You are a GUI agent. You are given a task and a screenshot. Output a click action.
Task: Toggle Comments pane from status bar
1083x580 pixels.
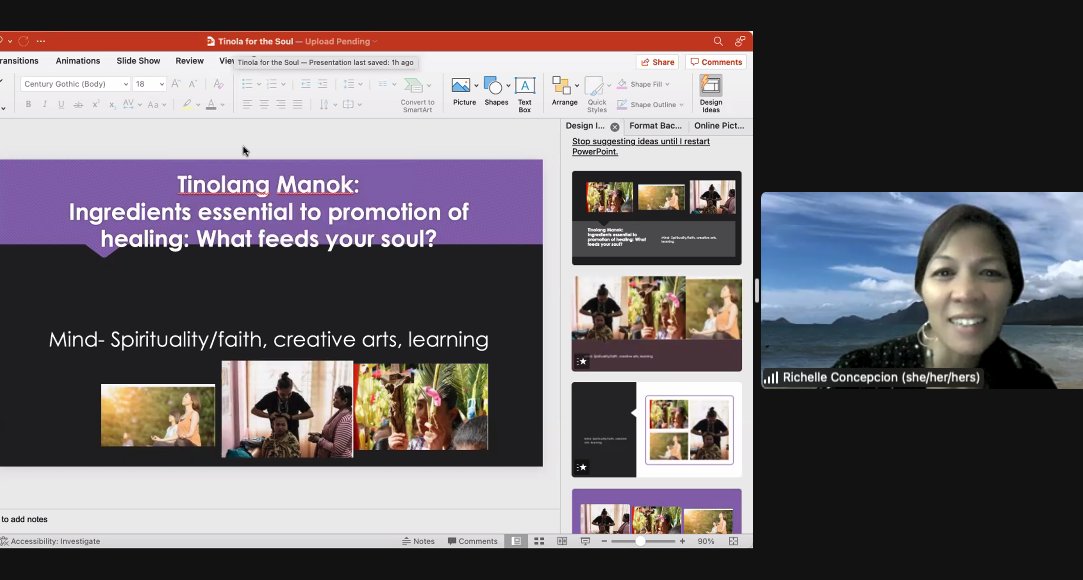coord(472,541)
